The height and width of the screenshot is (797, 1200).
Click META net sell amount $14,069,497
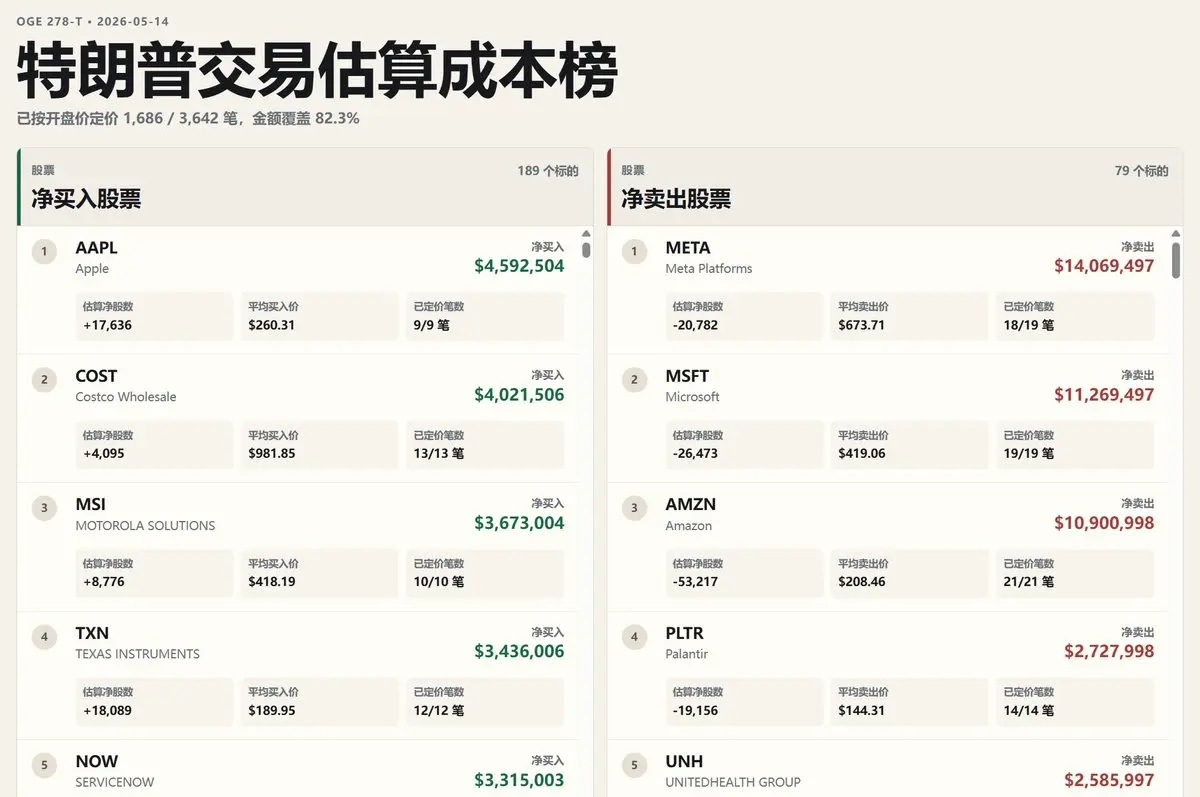1104,266
